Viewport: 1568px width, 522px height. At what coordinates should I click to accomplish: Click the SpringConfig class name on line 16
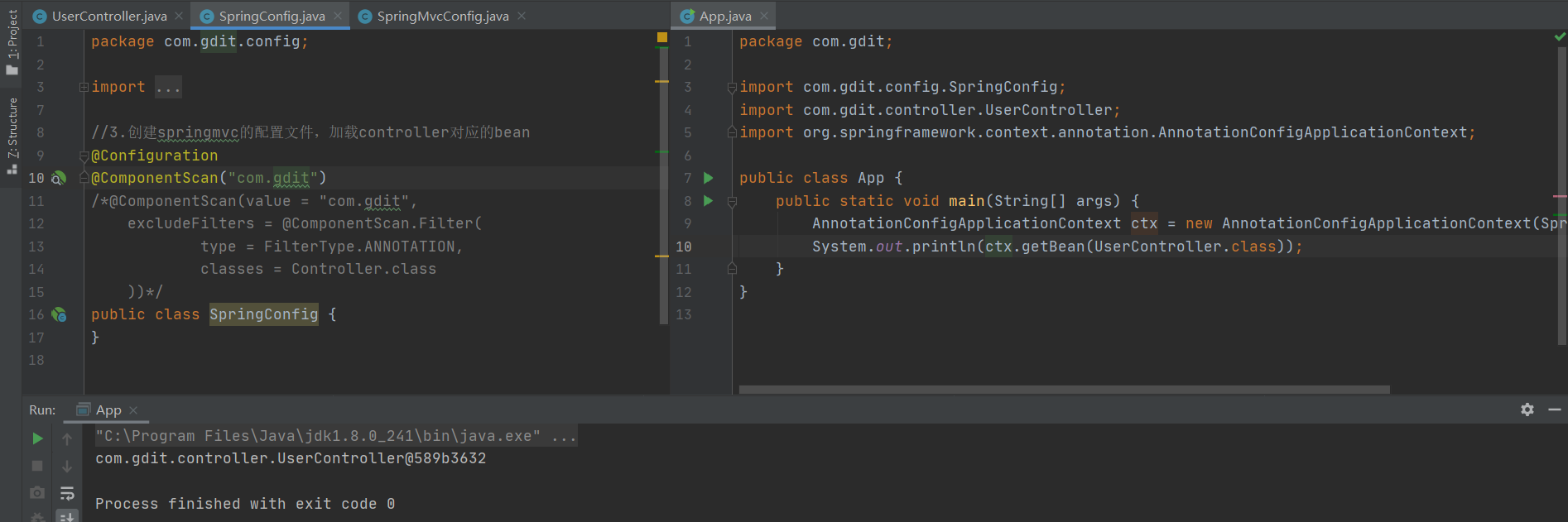pyautogui.click(x=263, y=314)
